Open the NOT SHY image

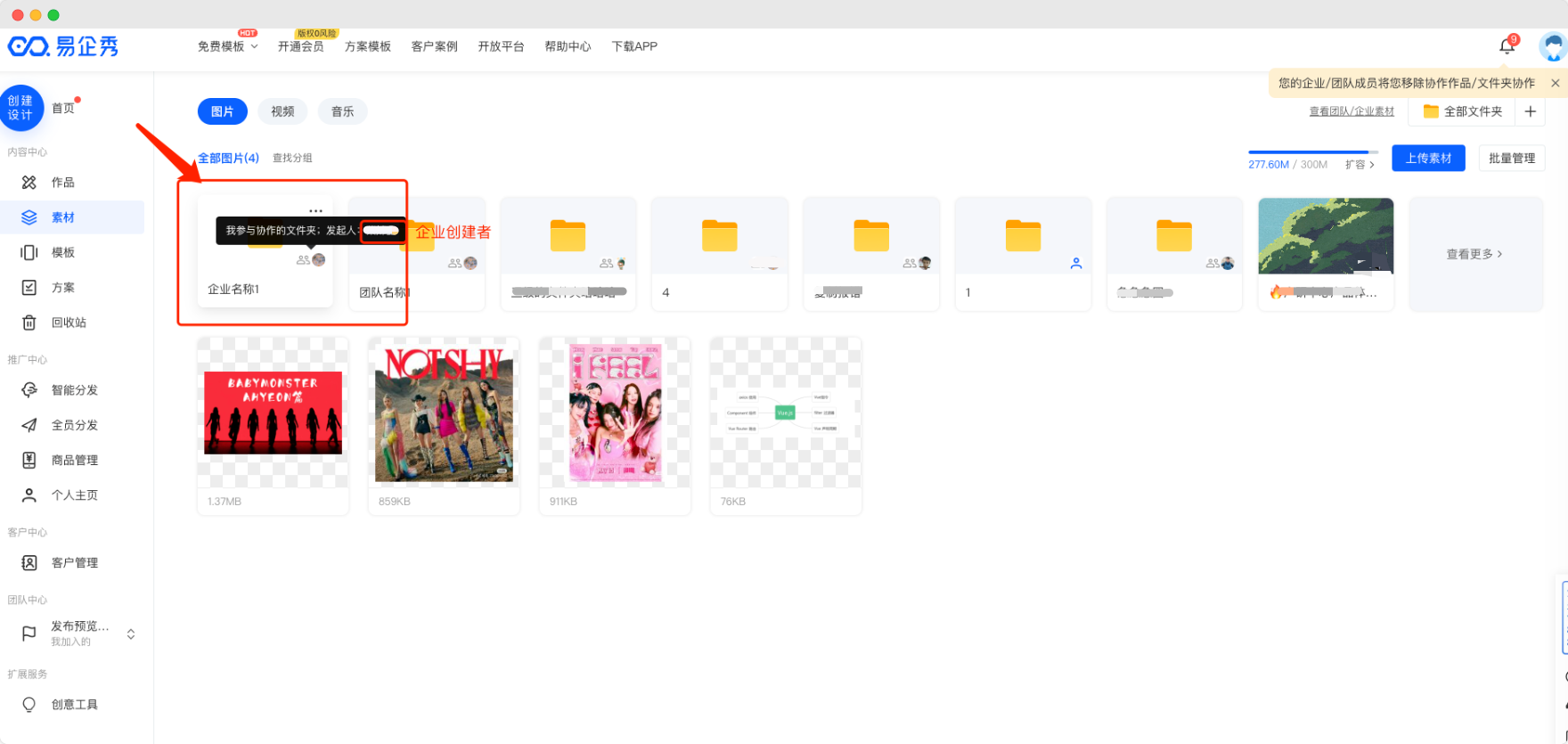pyautogui.click(x=444, y=413)
